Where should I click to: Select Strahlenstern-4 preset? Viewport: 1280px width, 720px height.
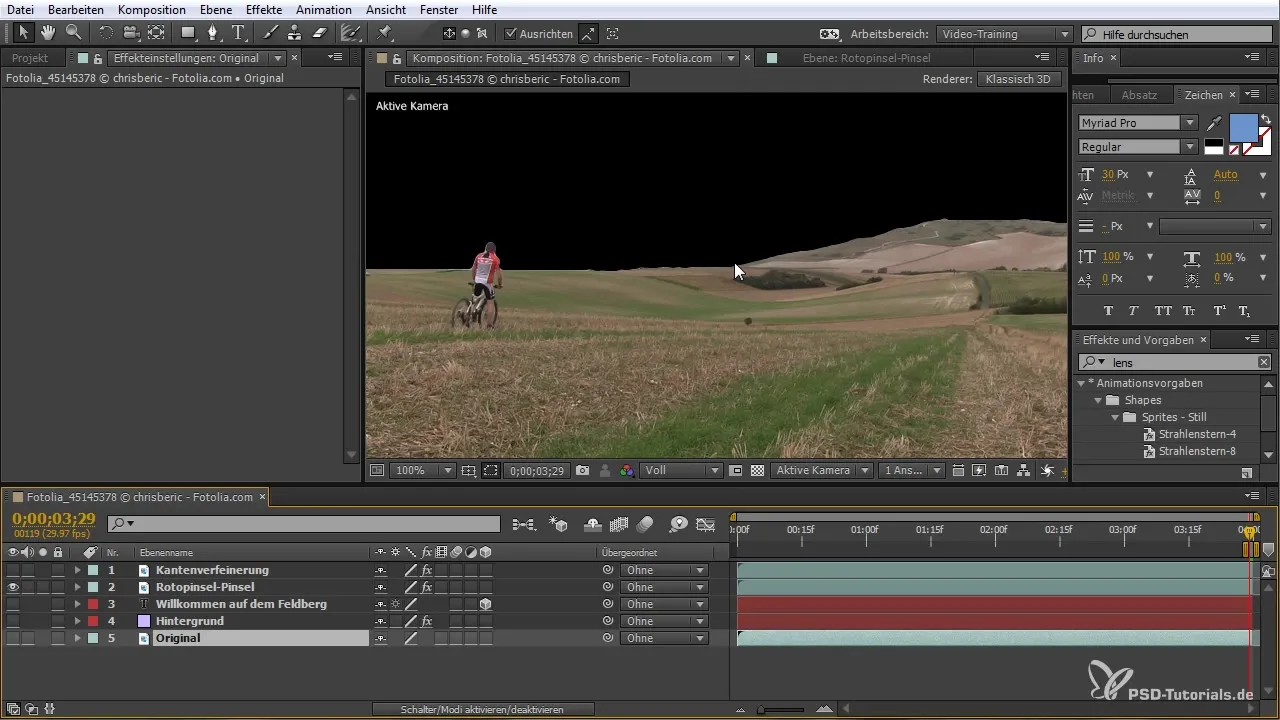[1196, 434]
